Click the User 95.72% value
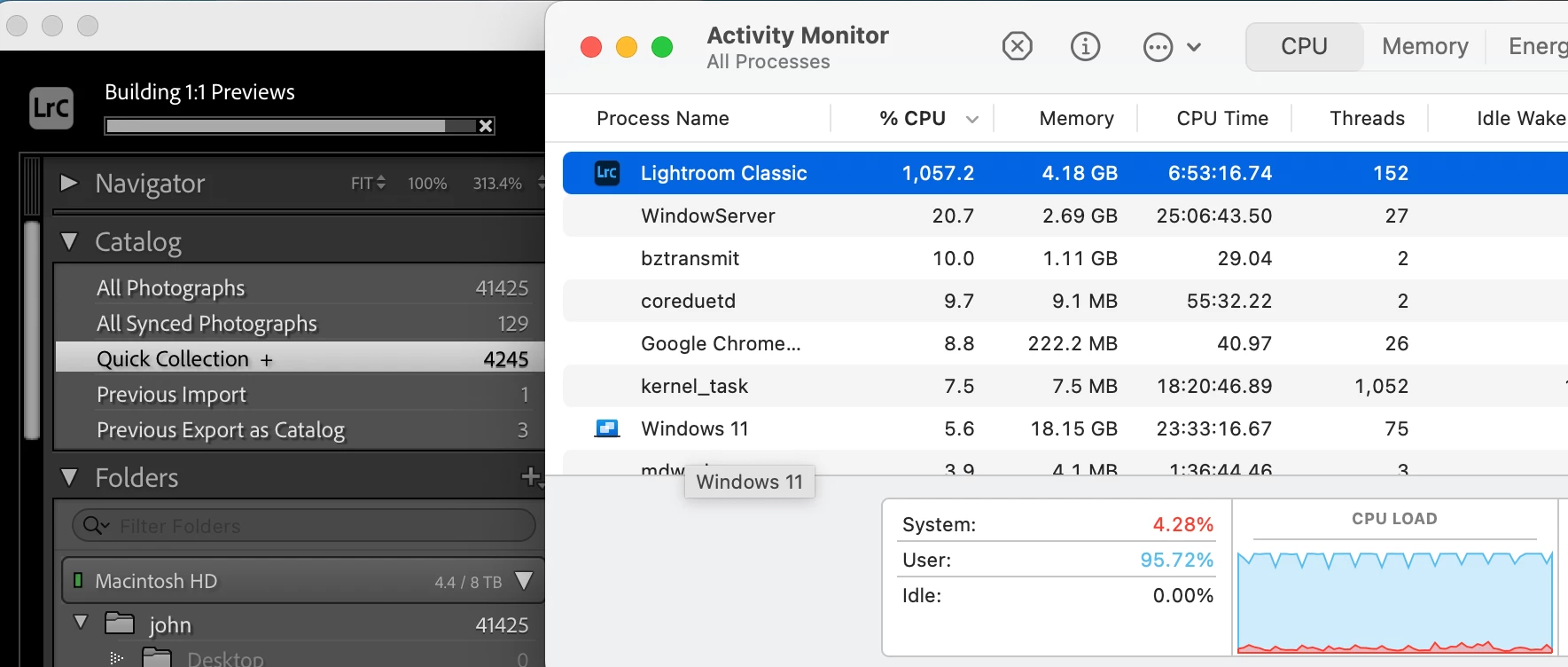Screen dimensions: 1568x667 pos(1176,560)
